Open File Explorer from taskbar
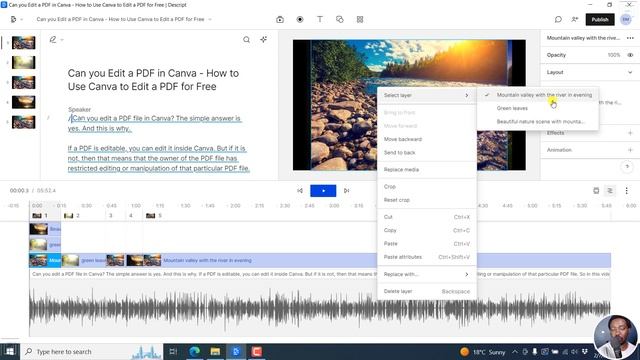640x360 pixels. pos(215,351)
